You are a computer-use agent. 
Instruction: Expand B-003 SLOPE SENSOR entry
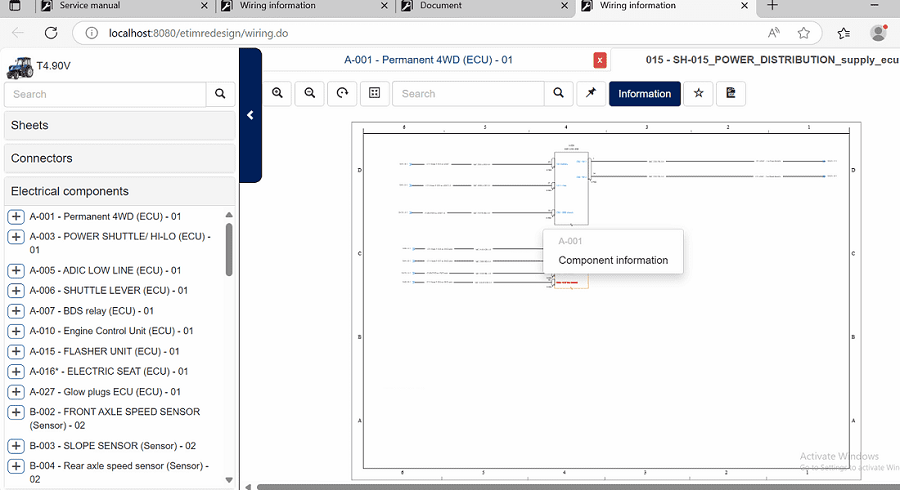[x=16, y=446]
